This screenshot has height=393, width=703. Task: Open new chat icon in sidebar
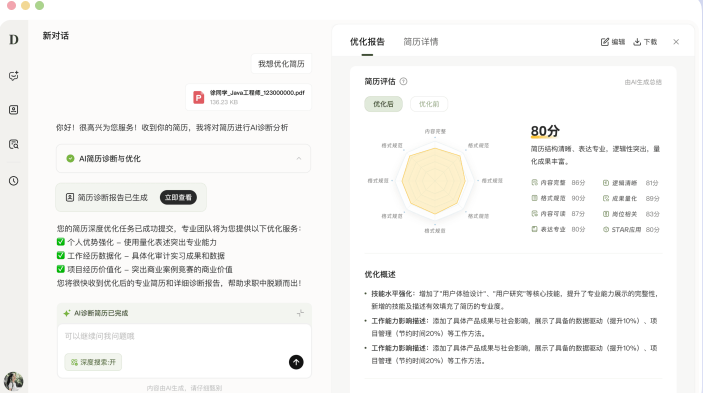click(13, 76)
